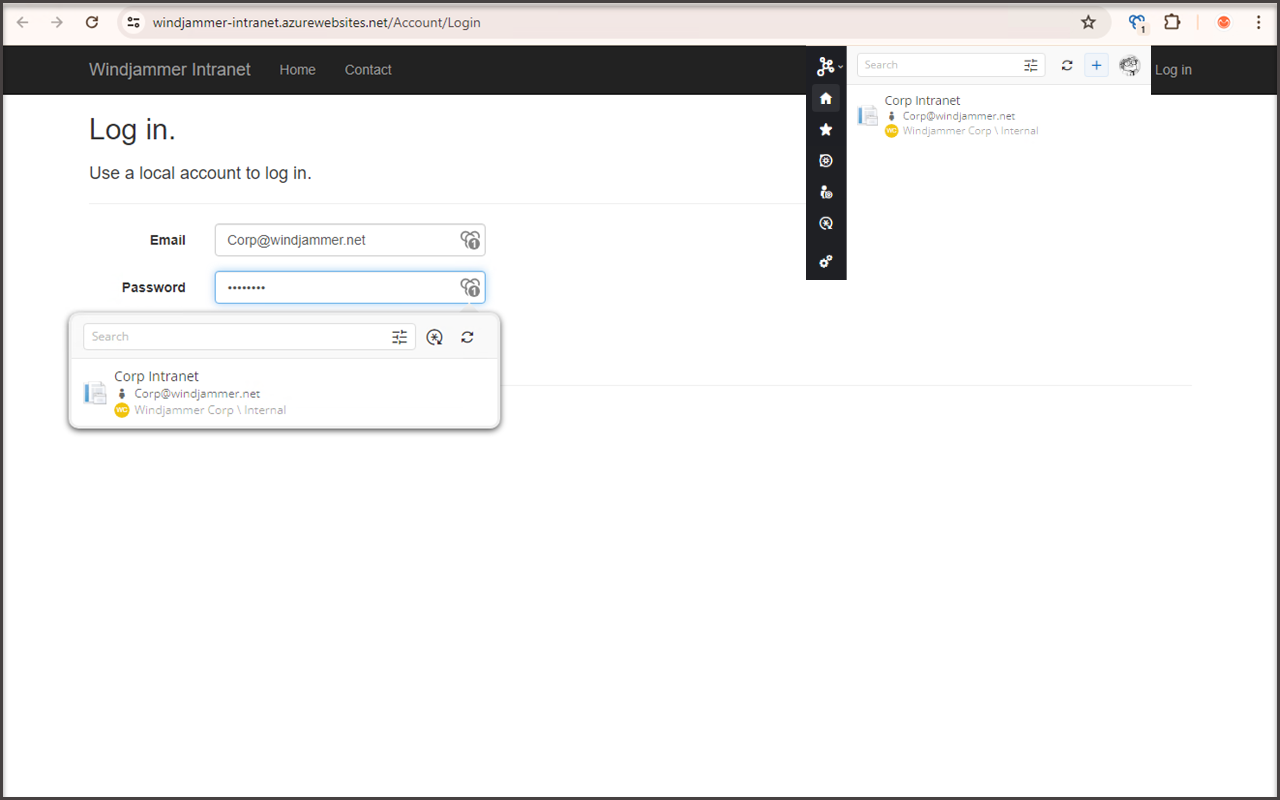Add a new entry with the plus icon

coord(1096,65)
